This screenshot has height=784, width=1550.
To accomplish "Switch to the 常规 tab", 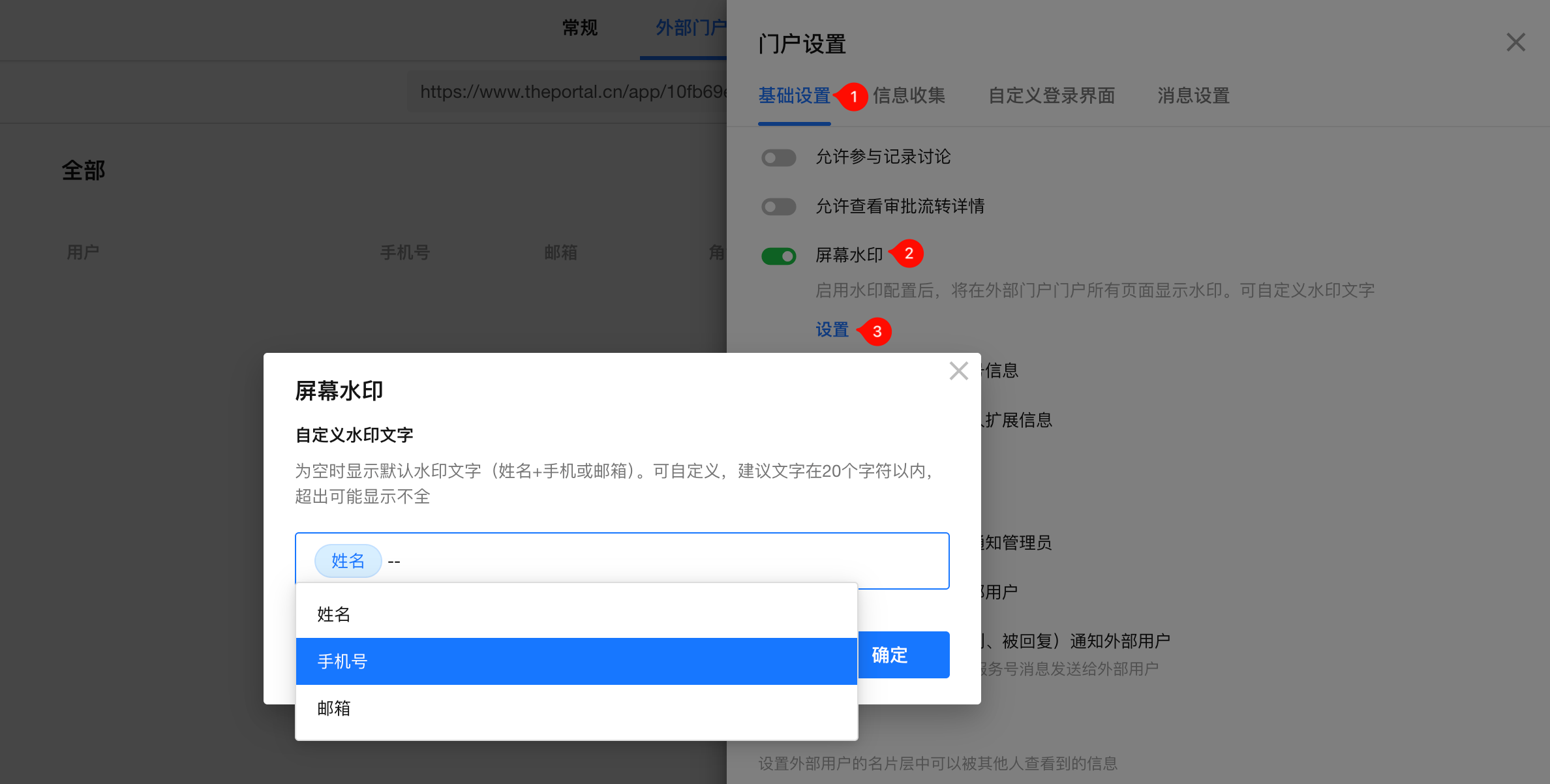I will coord(579,28).
